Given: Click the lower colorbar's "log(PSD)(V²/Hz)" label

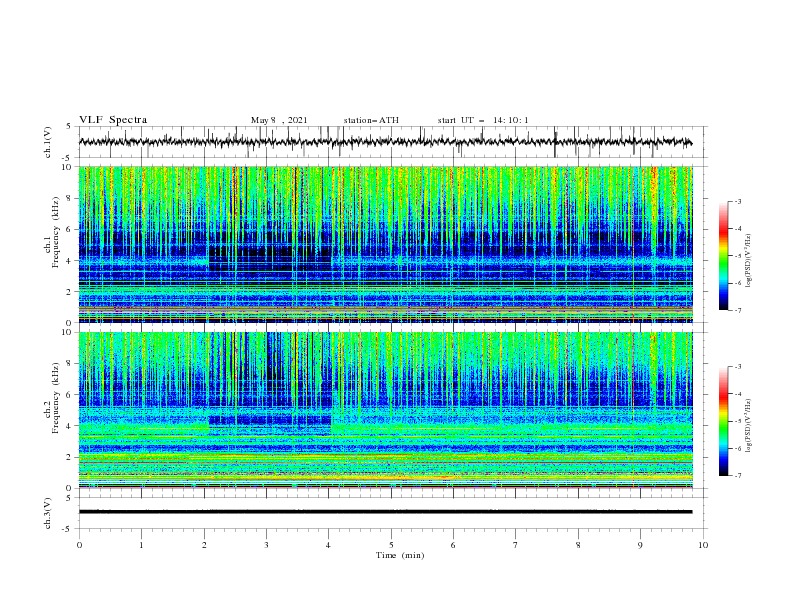Looking at the screenshot, I should tap(749, 426).
